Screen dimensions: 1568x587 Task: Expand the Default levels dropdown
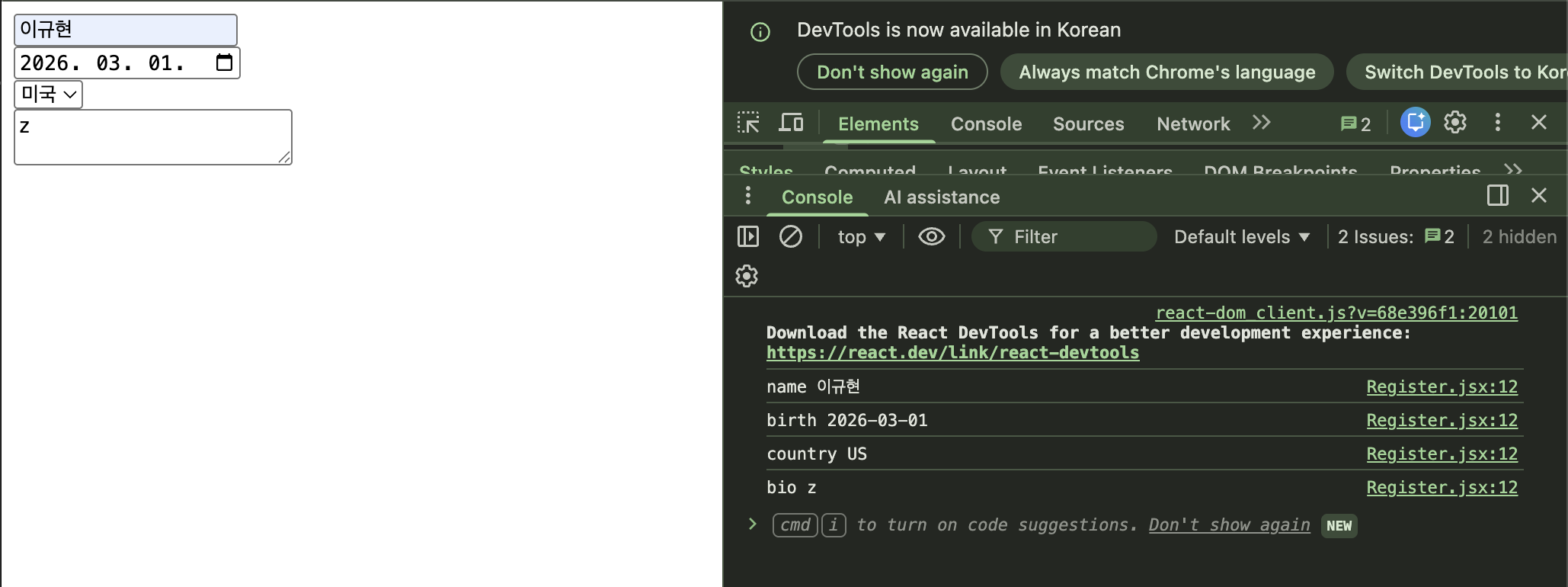click(x=1241, y=237)
